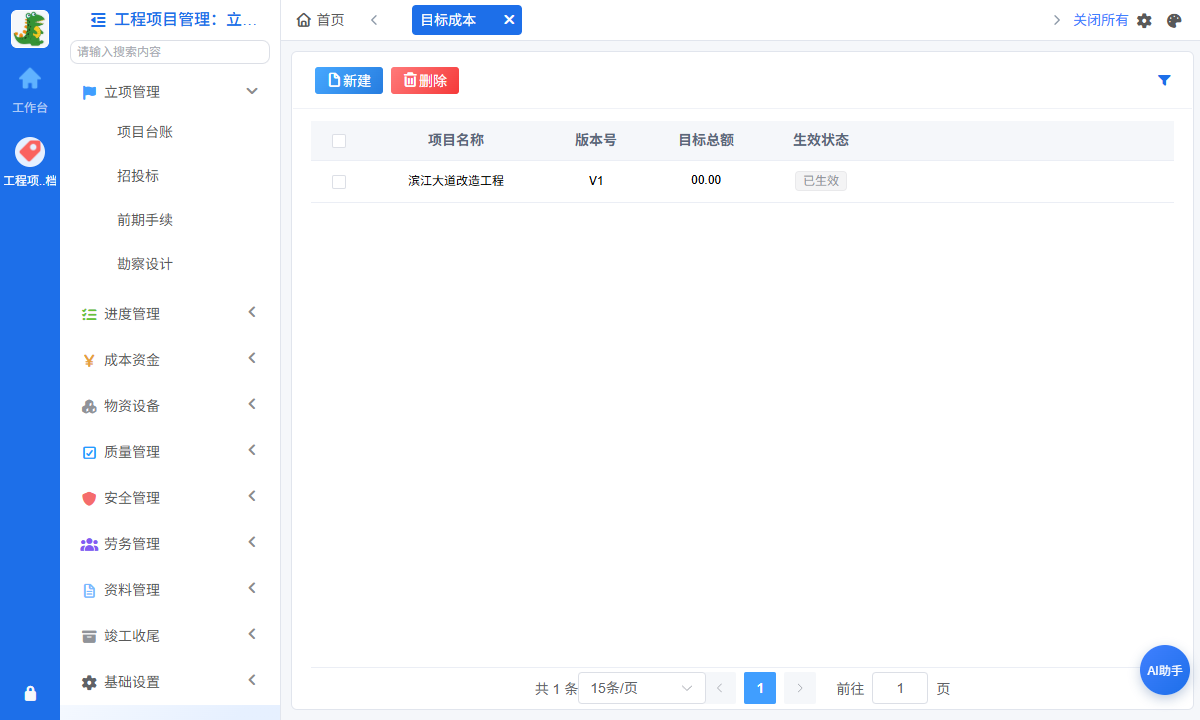Click the 首页 house icon
Viewport: 1200px width, 720px height.
[304, 20]
